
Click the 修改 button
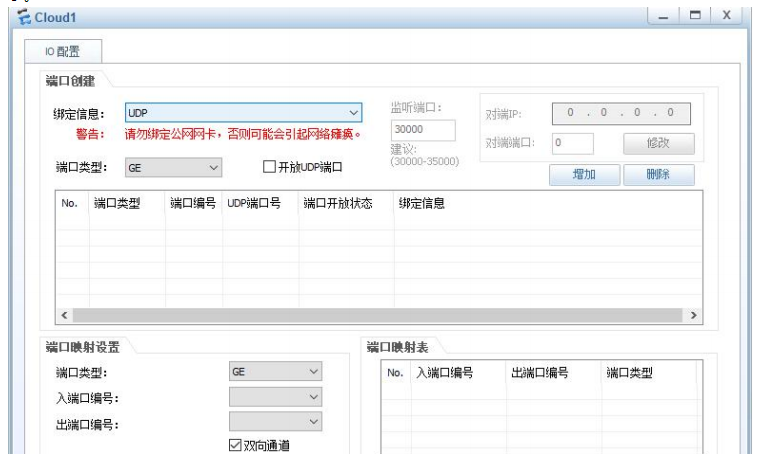coord(658,143)
